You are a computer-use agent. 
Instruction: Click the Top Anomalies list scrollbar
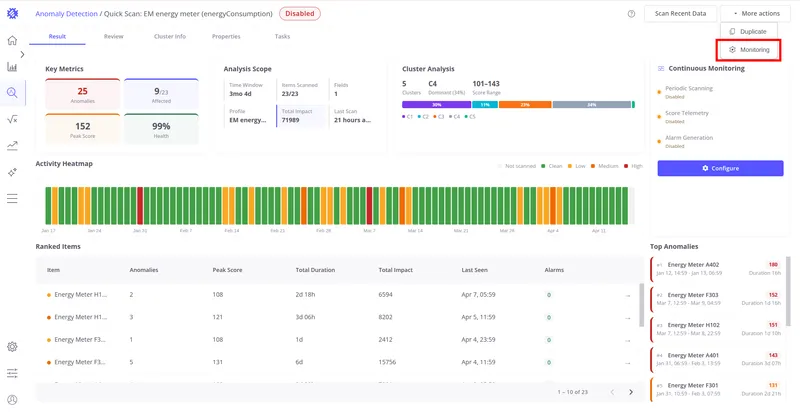789,291
